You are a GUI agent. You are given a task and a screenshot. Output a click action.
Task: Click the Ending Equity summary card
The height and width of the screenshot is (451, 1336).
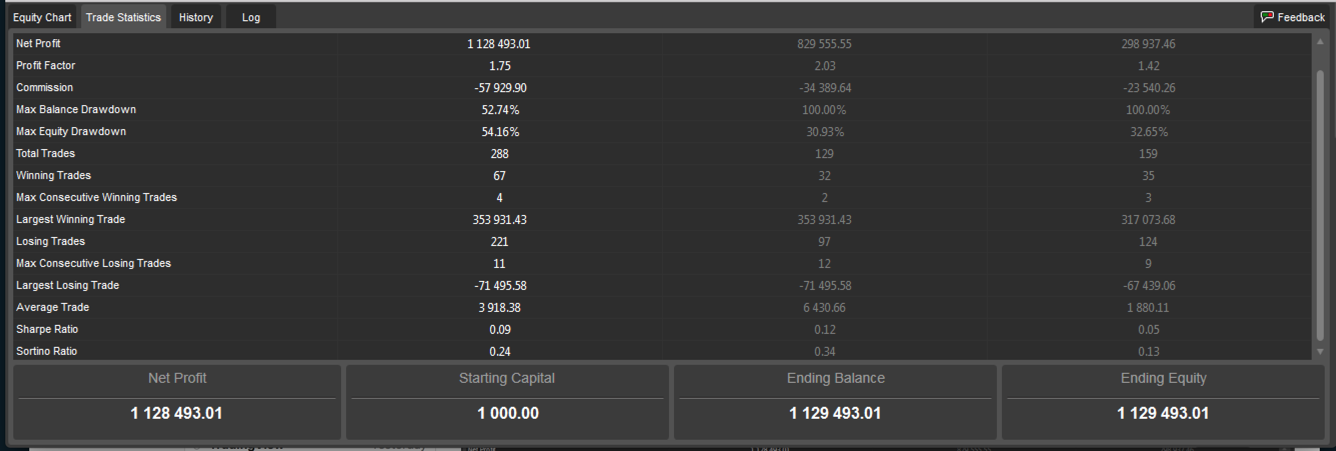coord(1163,402)
